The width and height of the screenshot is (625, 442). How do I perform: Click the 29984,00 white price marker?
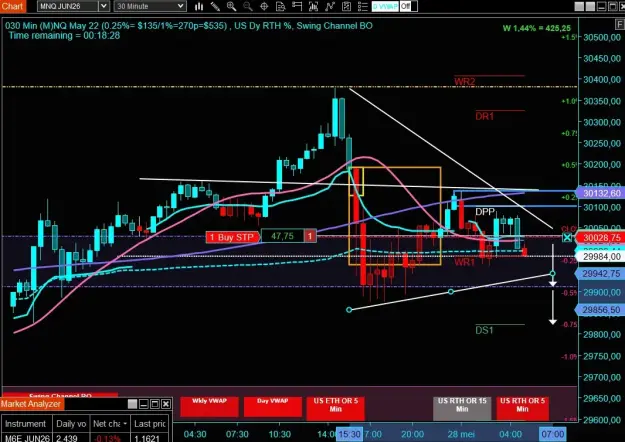[x=601, y=257]
